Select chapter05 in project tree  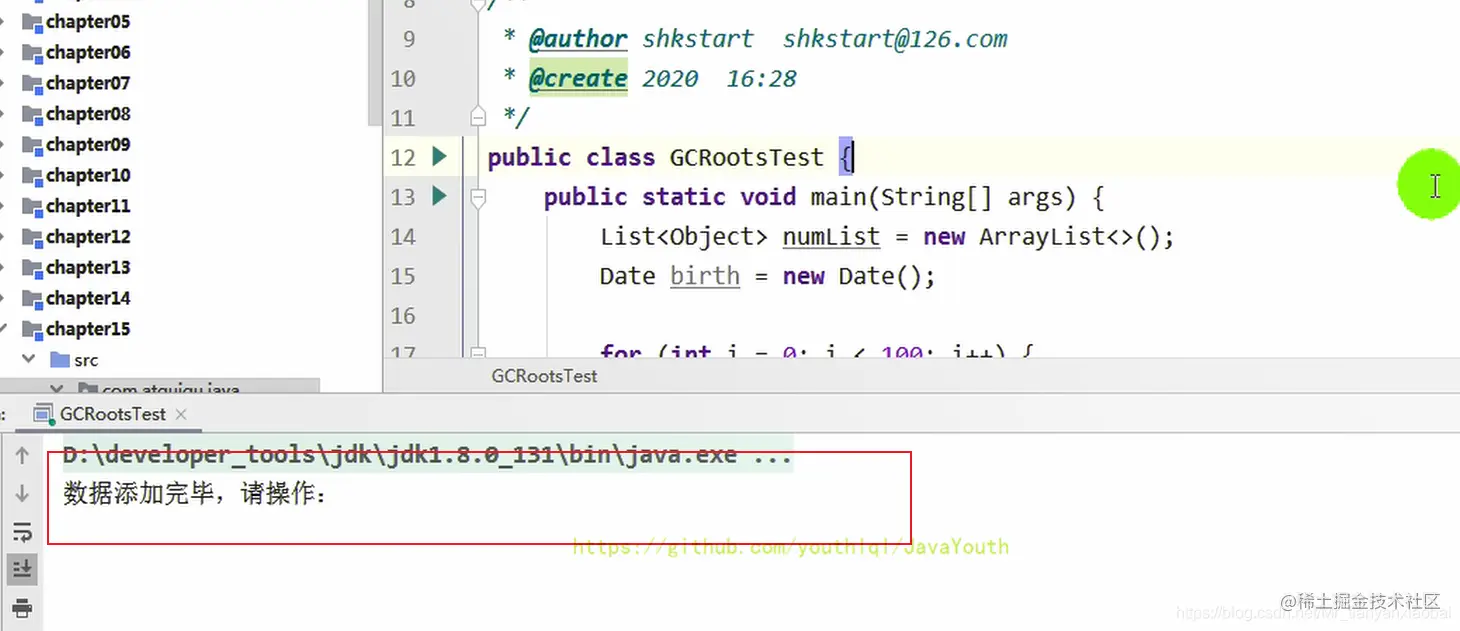coord(88,22)
